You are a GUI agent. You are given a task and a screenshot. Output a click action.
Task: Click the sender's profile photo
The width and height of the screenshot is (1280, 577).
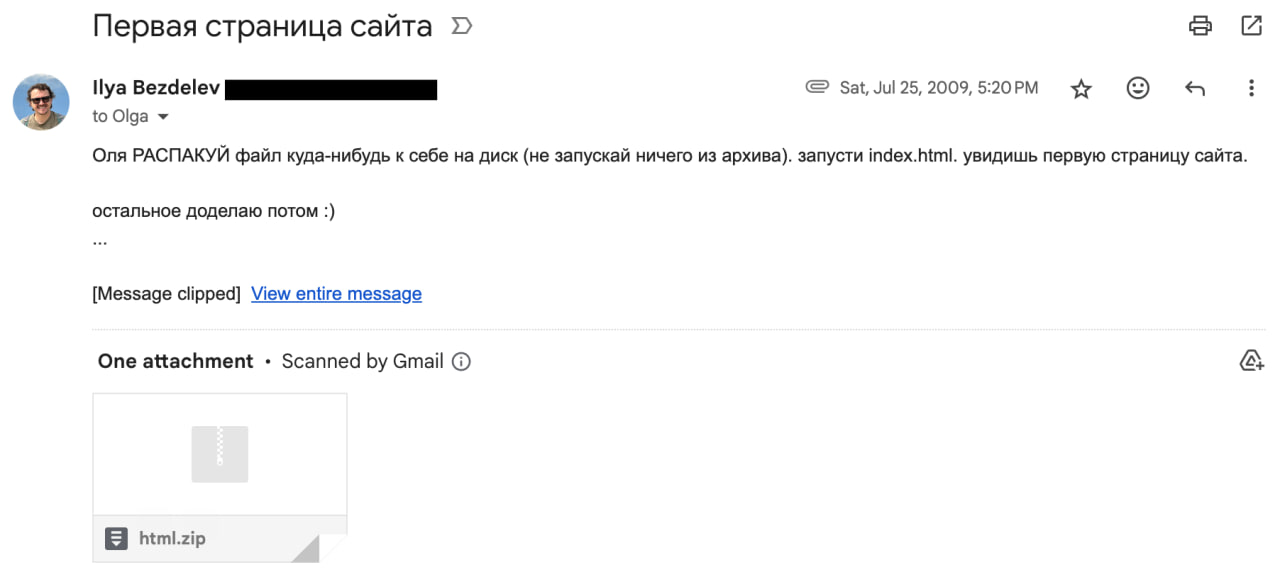(41, 102)
